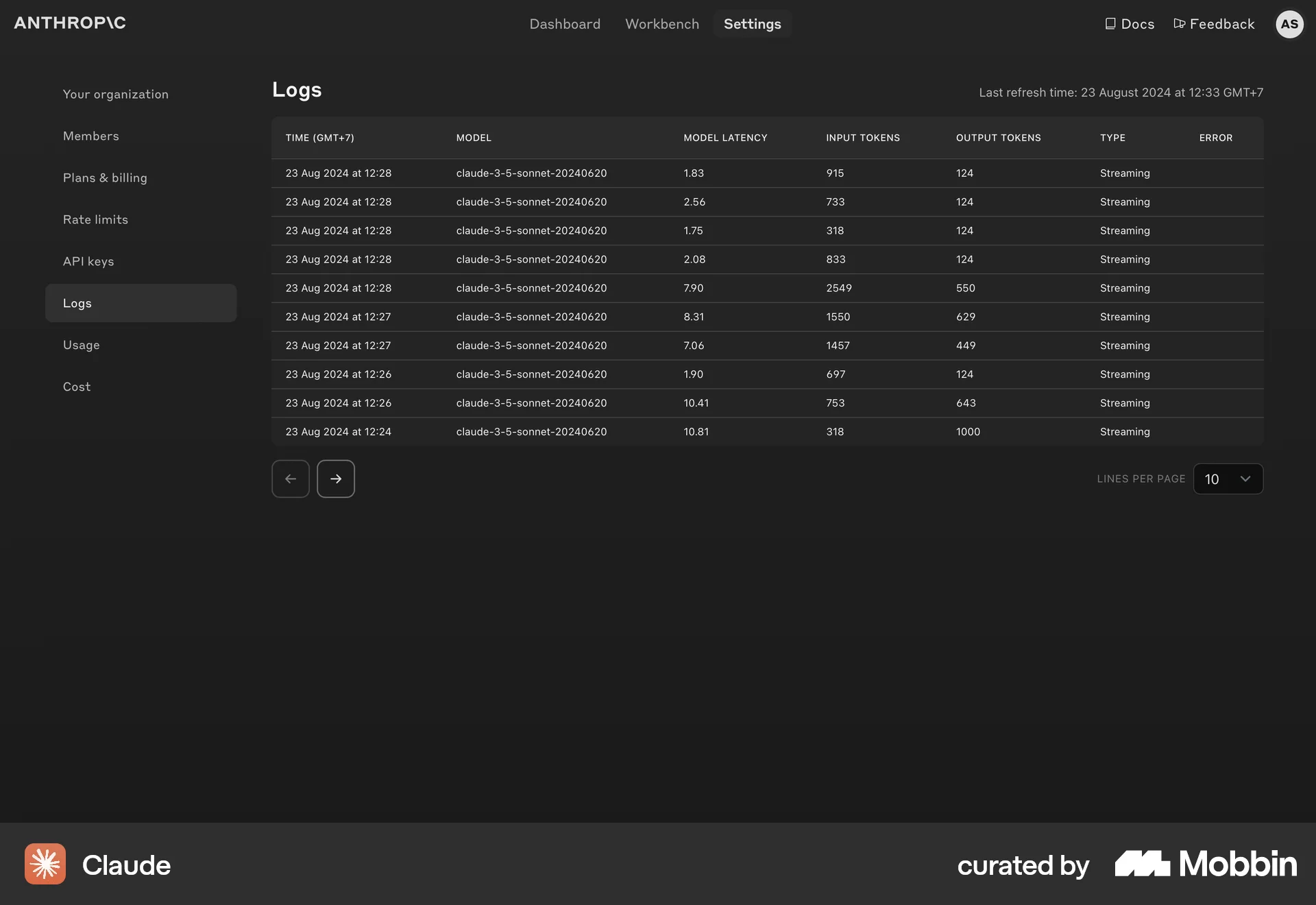This screenshot has width=1316, height=905.
Task: Click the Claude asterisk logo at the bottom
Action: (x=45, y=863)
